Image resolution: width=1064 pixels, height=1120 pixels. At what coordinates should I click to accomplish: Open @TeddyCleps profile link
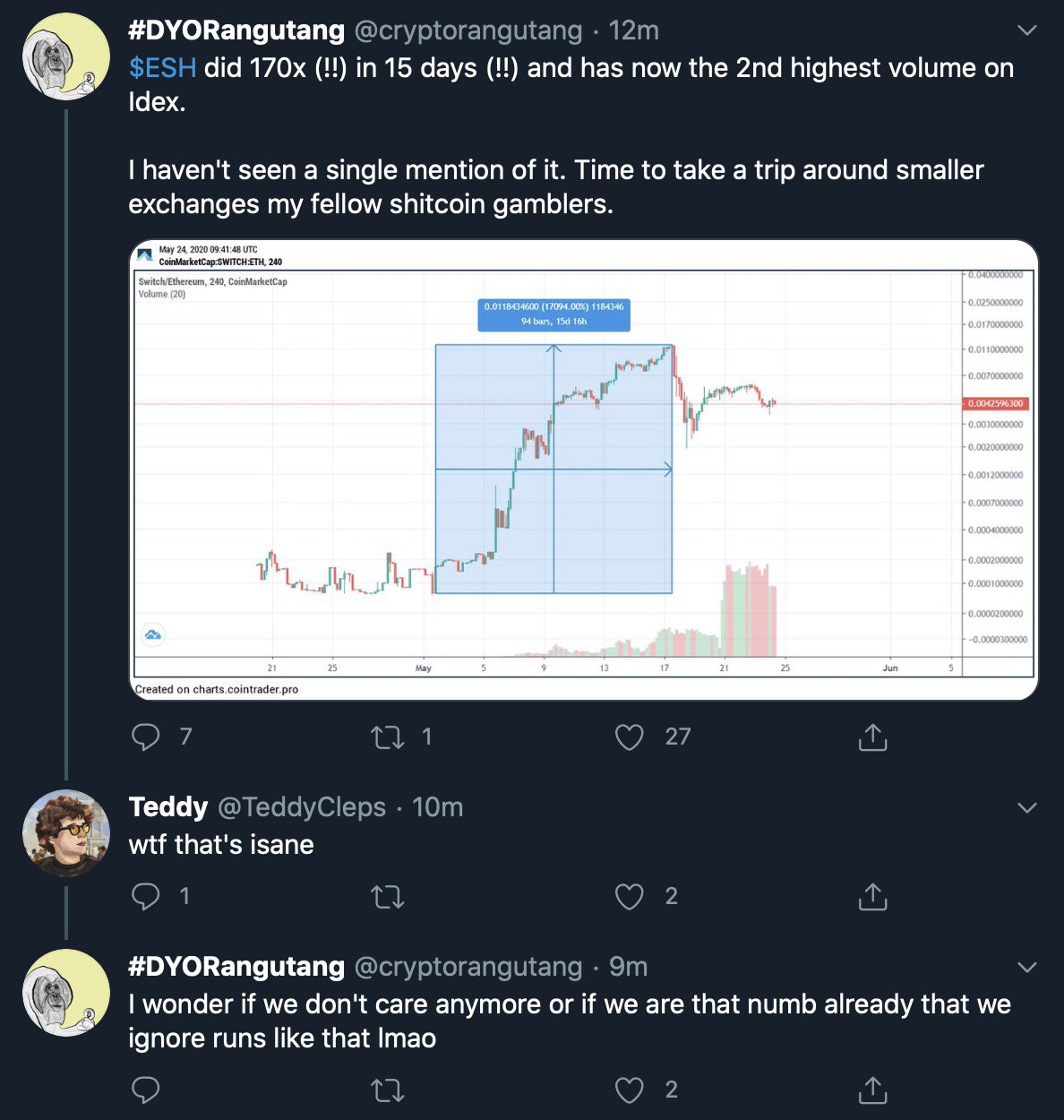302,807
